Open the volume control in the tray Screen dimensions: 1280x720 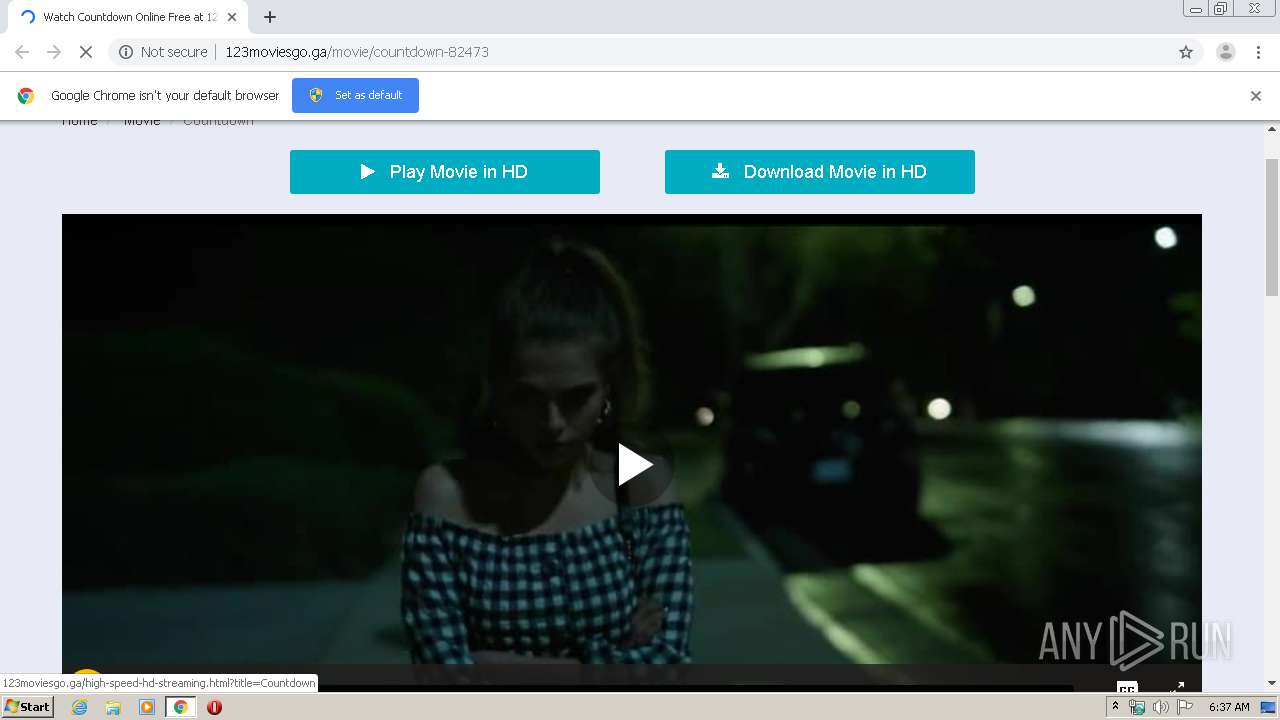[1160, 707]
